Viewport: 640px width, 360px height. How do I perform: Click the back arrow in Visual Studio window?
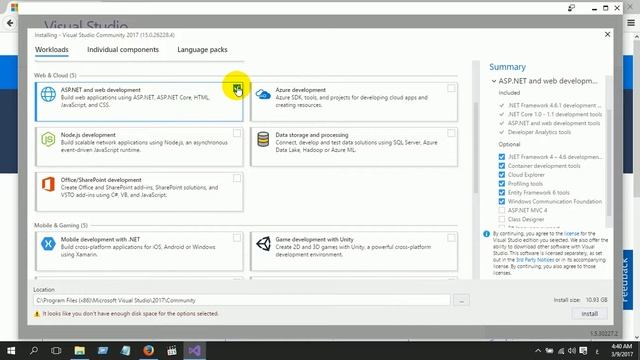pos(10,23)
